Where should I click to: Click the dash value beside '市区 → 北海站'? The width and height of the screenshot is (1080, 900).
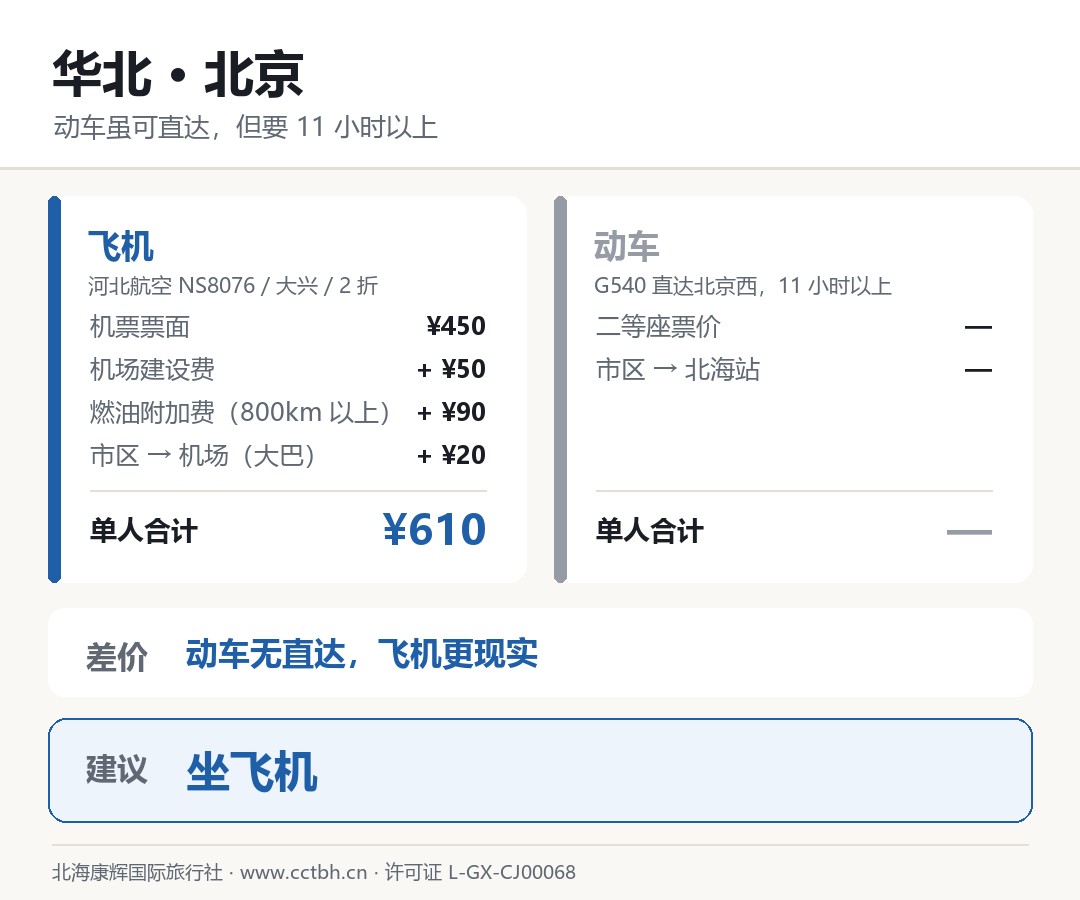click(978, 370)
